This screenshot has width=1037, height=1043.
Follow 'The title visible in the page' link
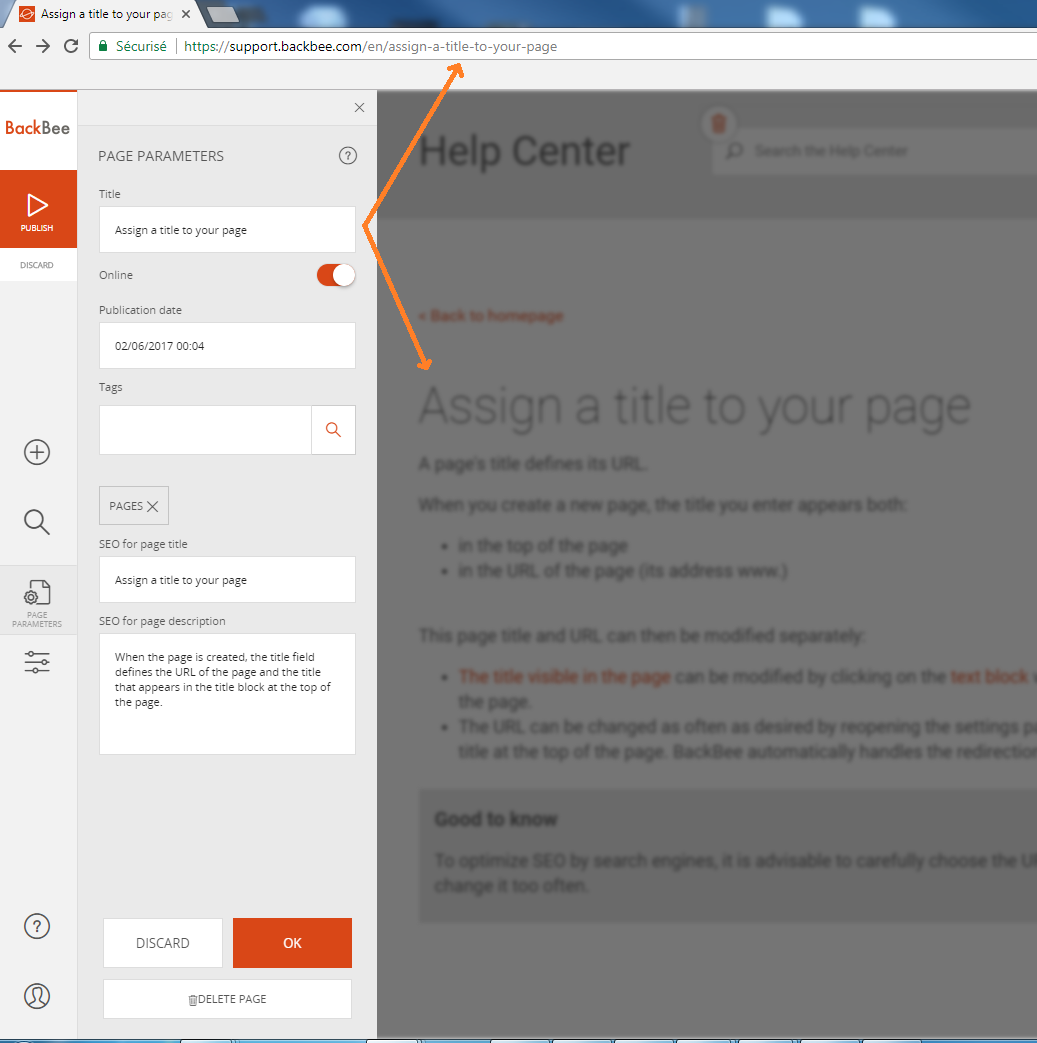[564, 676]
